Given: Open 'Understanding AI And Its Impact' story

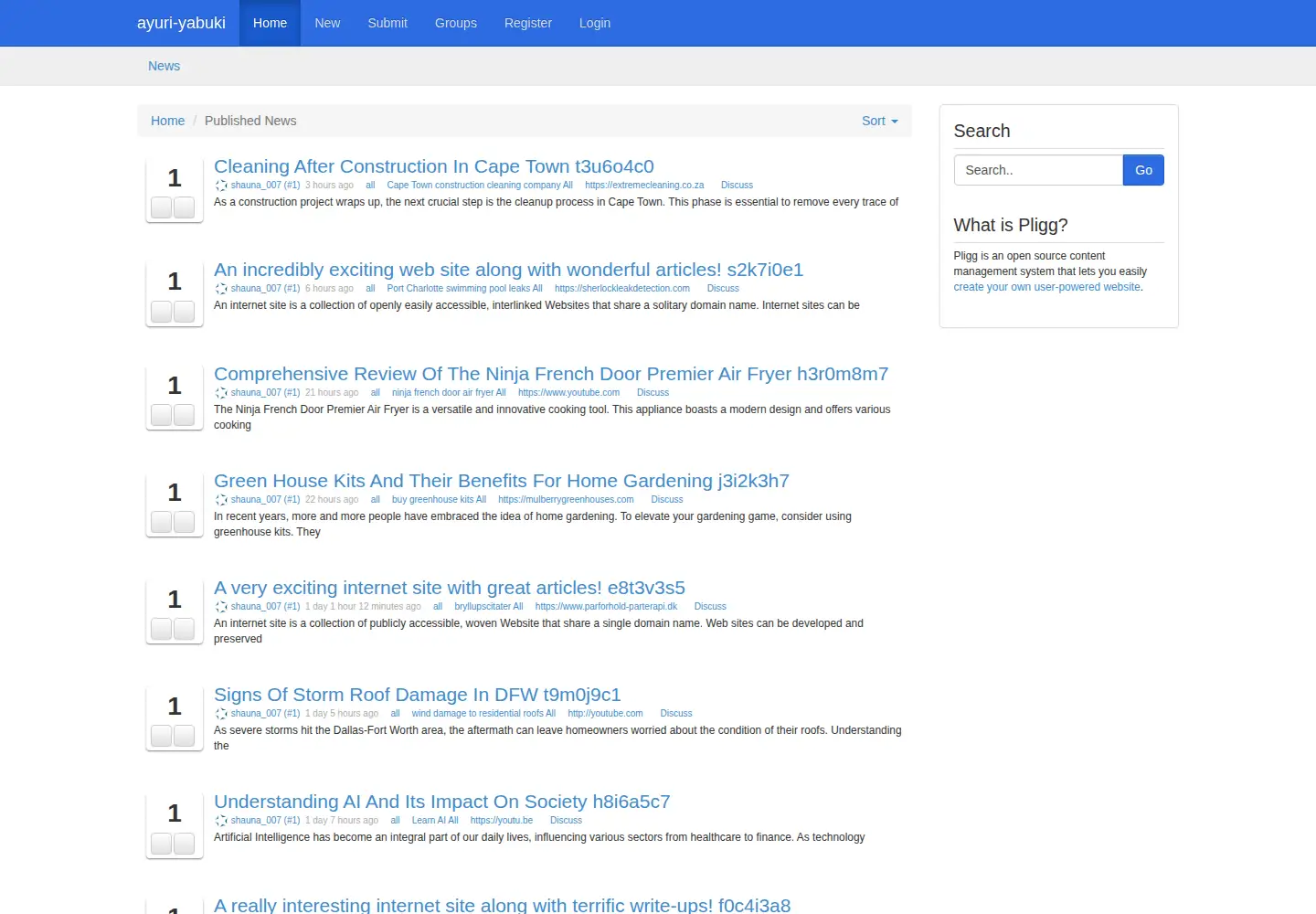Looking at the screenshot, I should tap(442, 802).
